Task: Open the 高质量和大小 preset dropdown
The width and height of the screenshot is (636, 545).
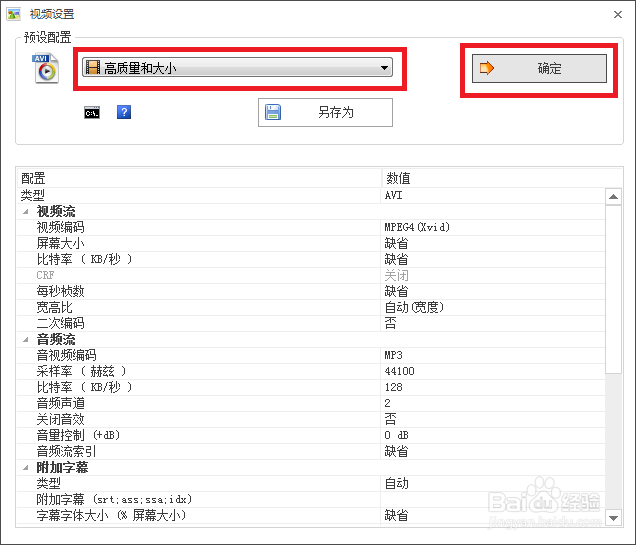Action: pyautogui.click(x=237, y=67)
